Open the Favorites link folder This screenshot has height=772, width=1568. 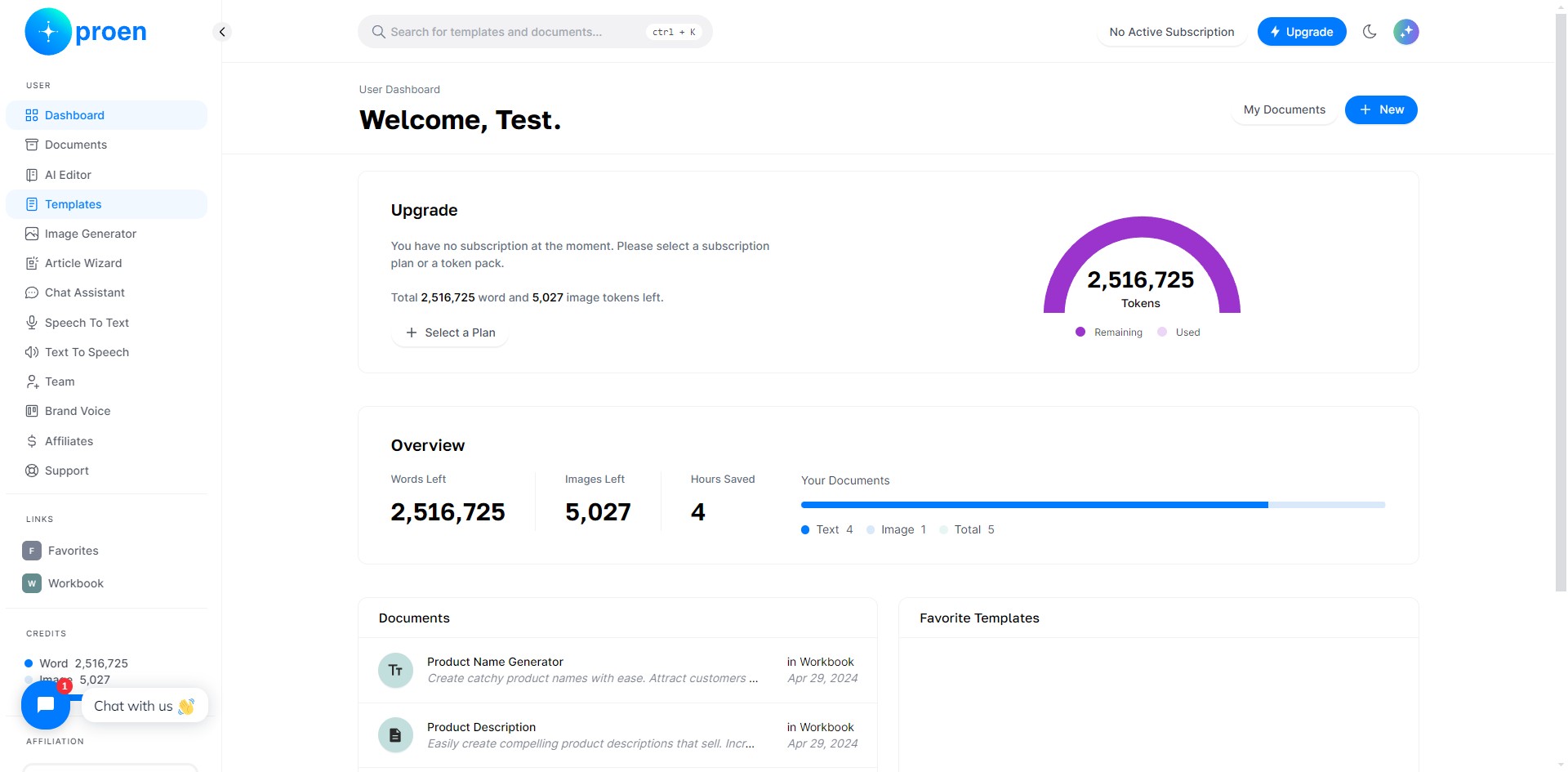pos(73,551)
